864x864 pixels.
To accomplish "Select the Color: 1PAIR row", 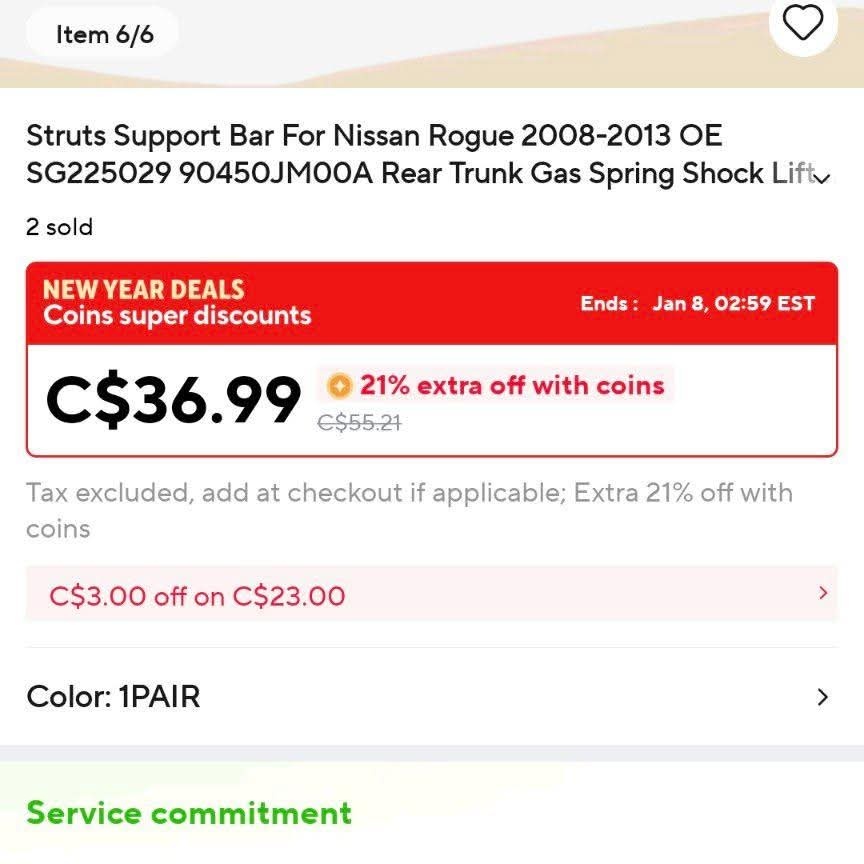I will [x=432, y=696].
